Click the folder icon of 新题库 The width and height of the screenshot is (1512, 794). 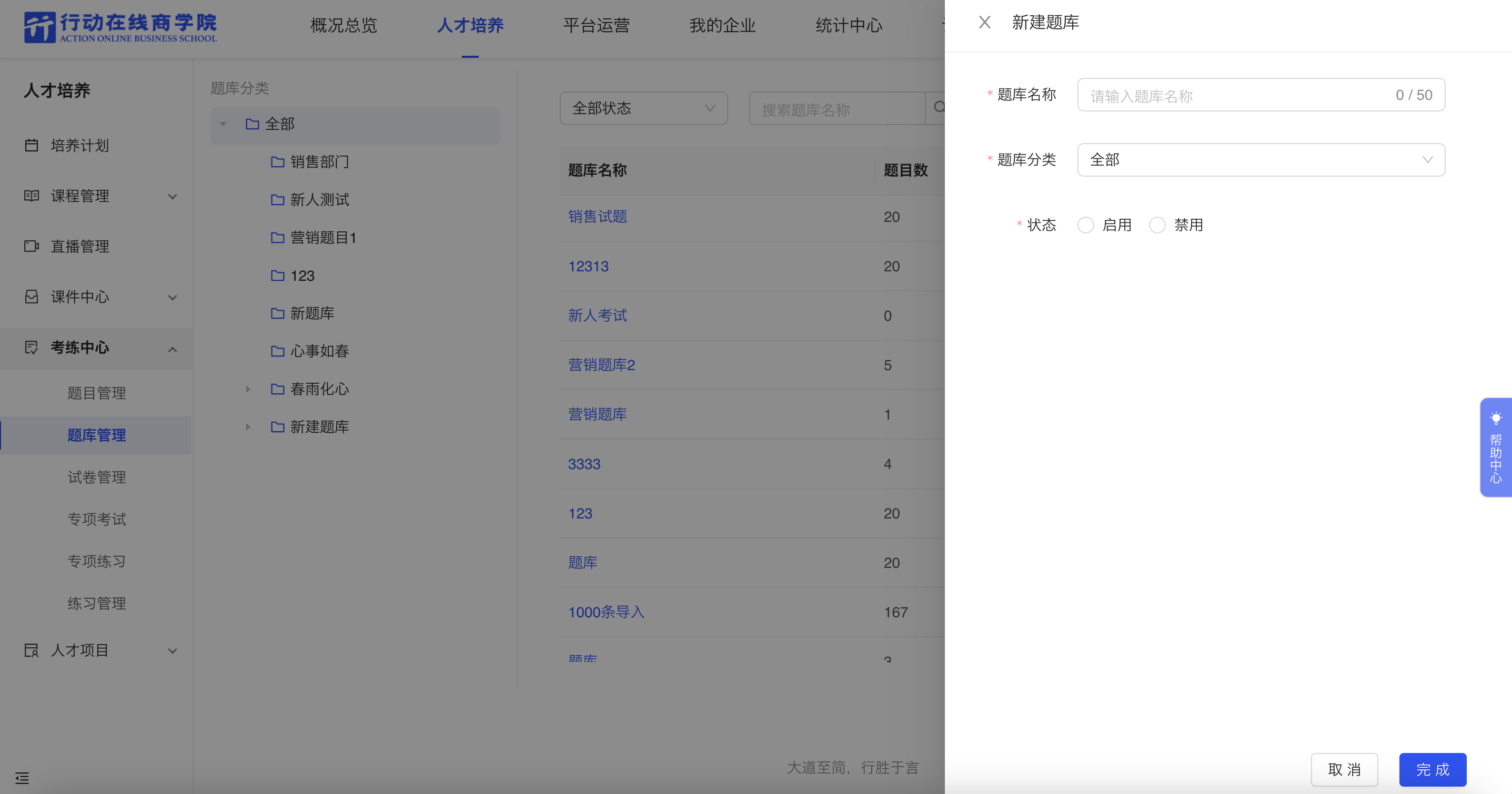[x=278, y=313]
